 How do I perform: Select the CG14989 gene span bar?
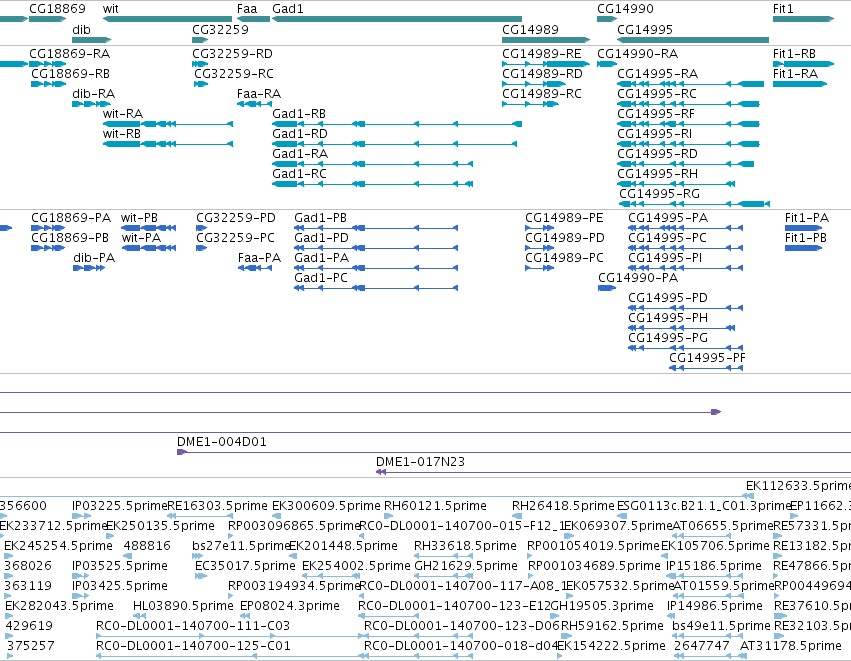point(546,40)
